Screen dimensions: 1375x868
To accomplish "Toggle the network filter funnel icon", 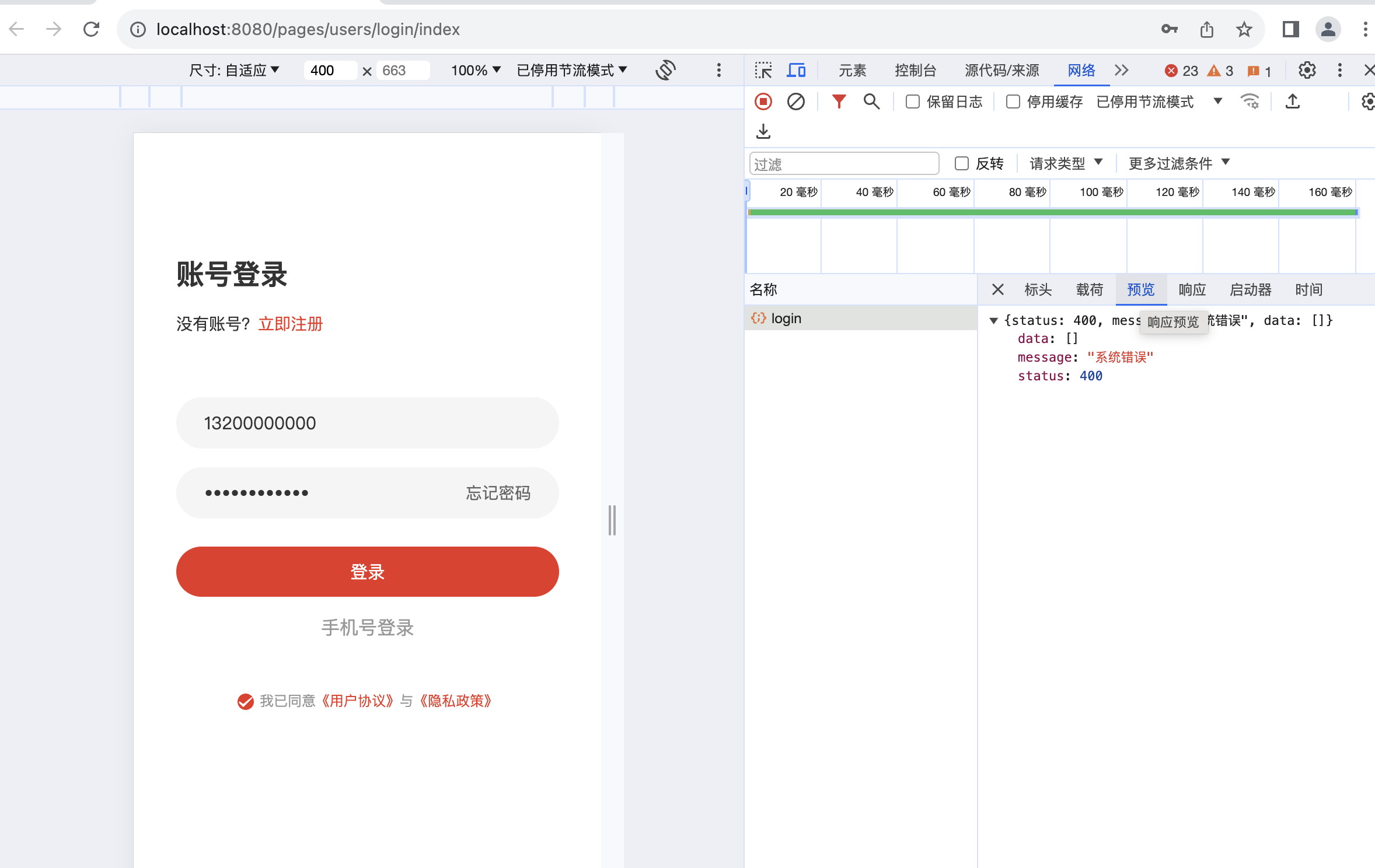I will coord(839,102).
